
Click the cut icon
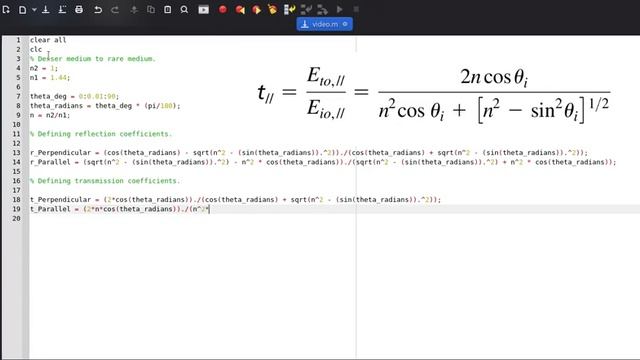[x=134, y=9]
